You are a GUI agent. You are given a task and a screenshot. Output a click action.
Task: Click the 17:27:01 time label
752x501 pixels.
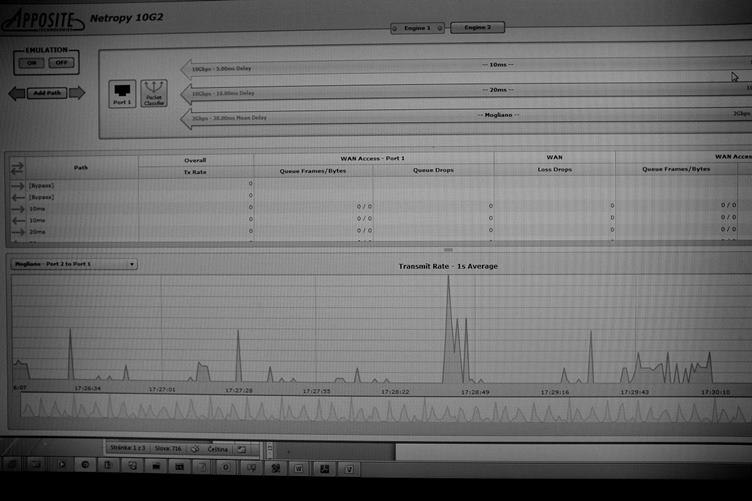coord(162,390)
